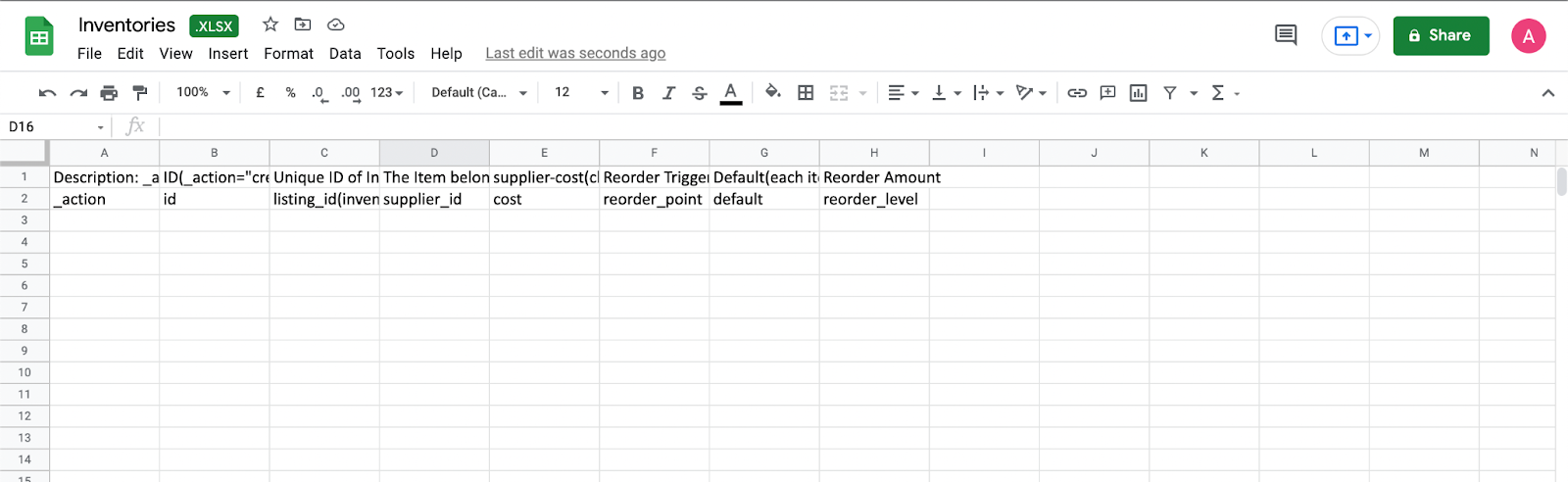Select column D header
This screenshot has width=1568, height=482.
click(x=434, y=153)
